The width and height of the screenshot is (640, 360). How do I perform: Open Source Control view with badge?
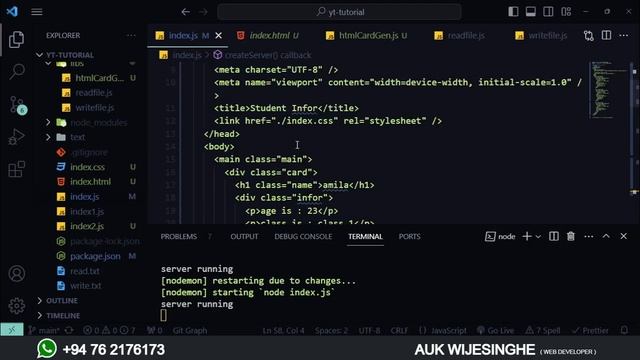pyautogui.click(x=17, y=105)
